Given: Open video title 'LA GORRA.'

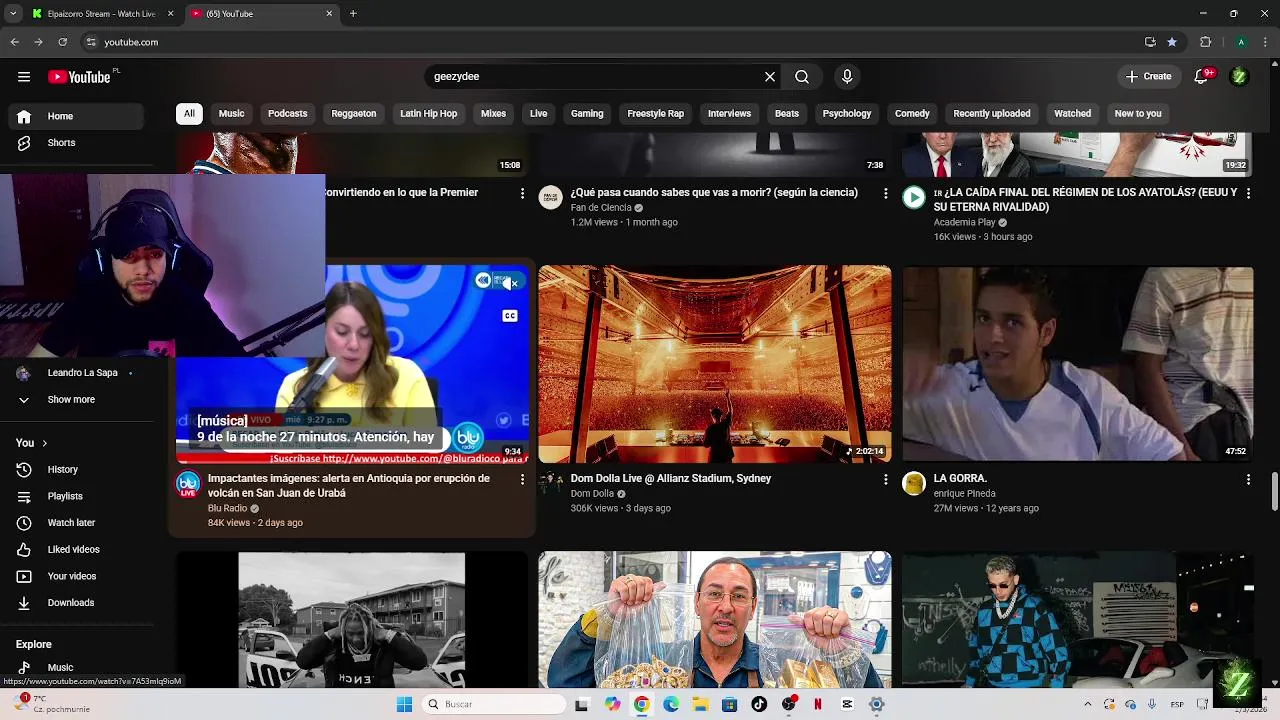Looking at the screenshot, I should click(x=960, y=479).
